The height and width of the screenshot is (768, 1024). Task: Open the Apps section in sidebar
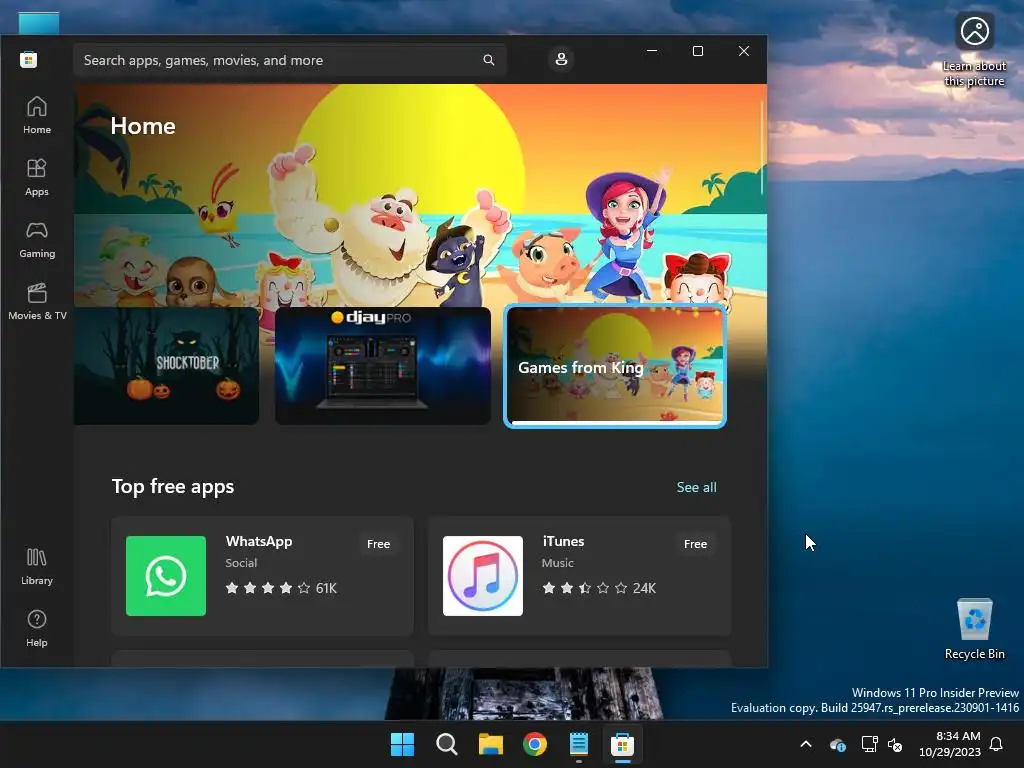point(37,178)
